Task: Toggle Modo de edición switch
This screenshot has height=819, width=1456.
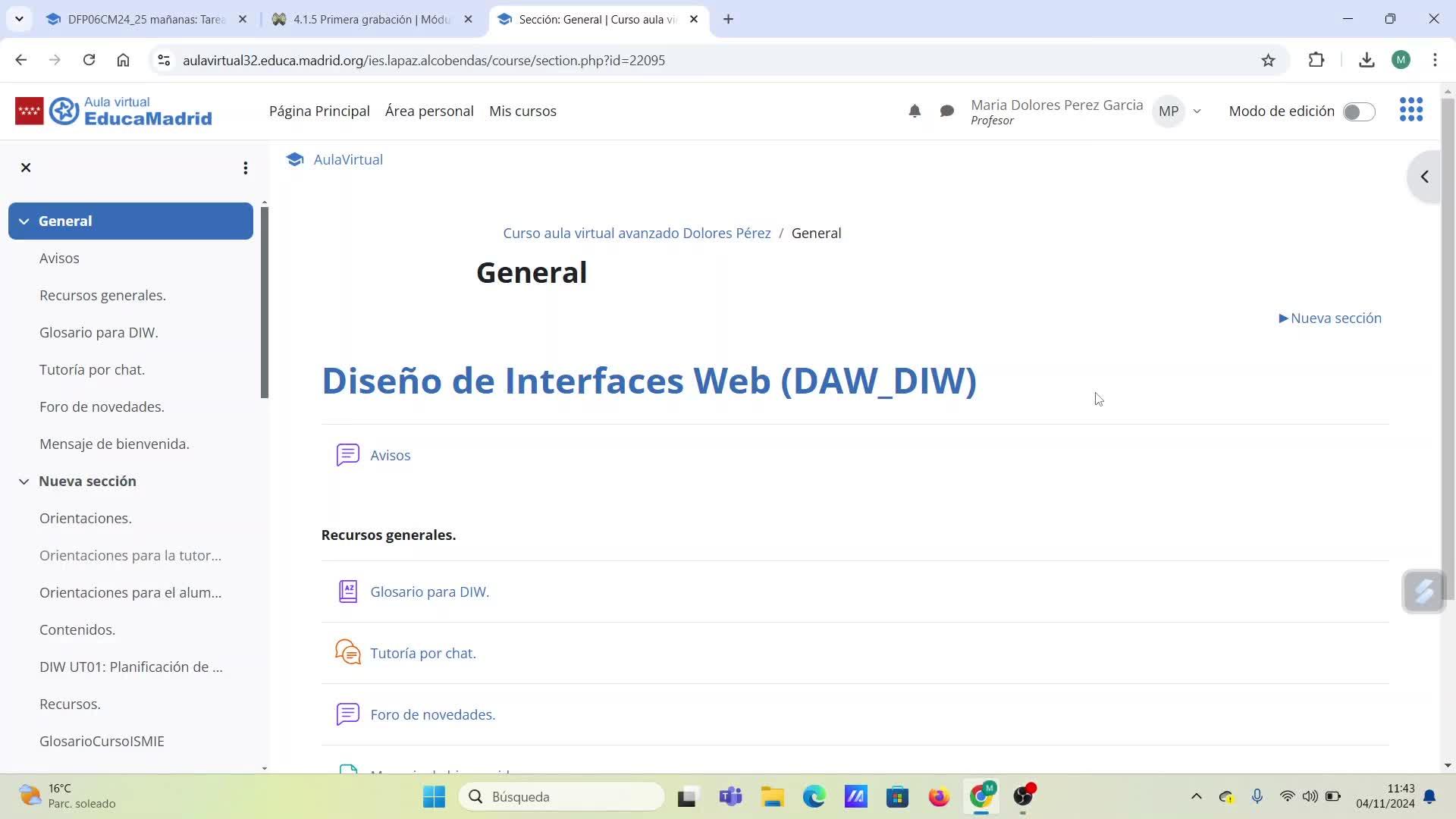Action: coord(1358,111)
